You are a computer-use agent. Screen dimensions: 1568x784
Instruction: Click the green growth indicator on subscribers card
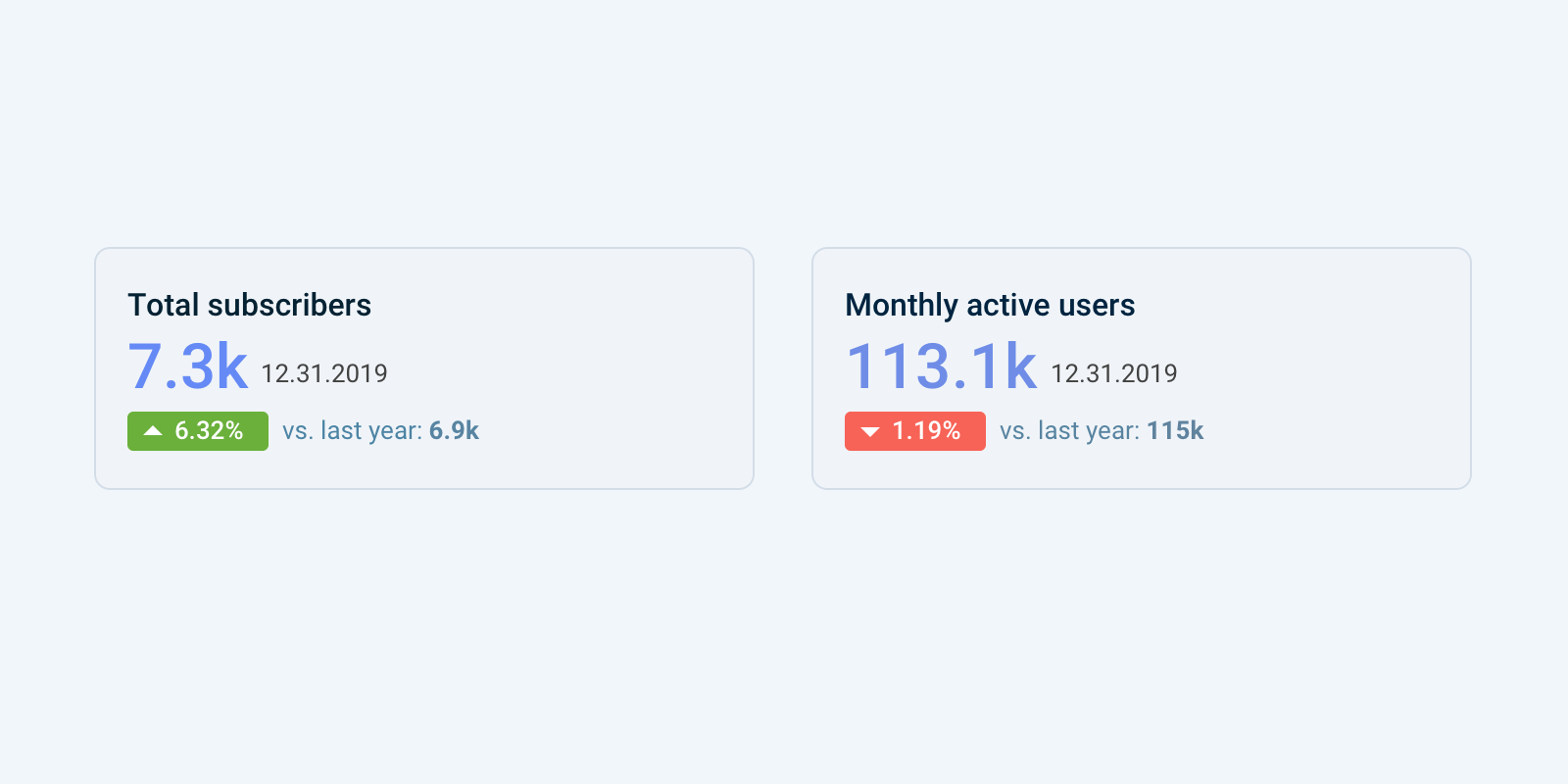pyautogui.click(x=197, y=430)
